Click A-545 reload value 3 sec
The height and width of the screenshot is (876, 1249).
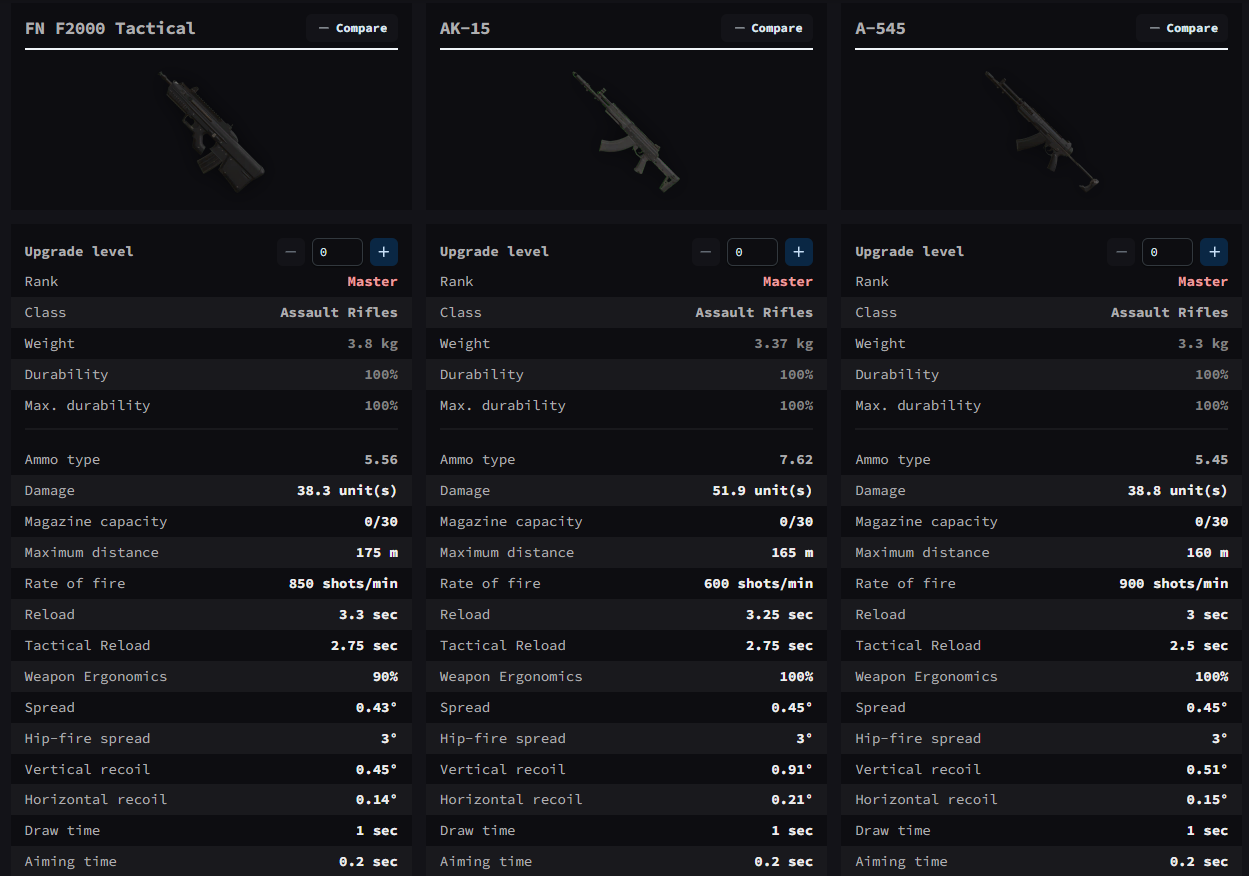tap(1207, 615)
